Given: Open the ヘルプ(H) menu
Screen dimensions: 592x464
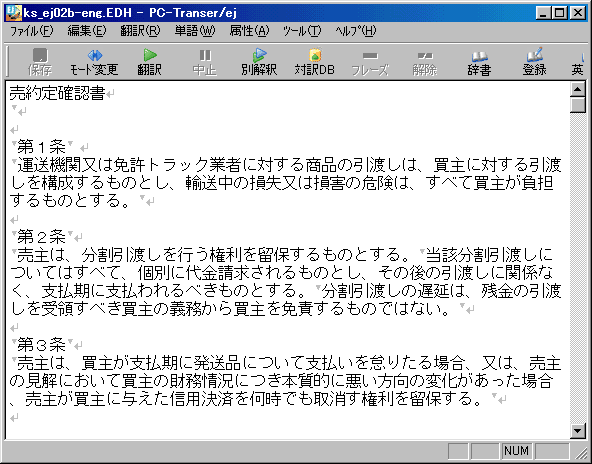Looking at the screenshot, I should coord(356,31).
